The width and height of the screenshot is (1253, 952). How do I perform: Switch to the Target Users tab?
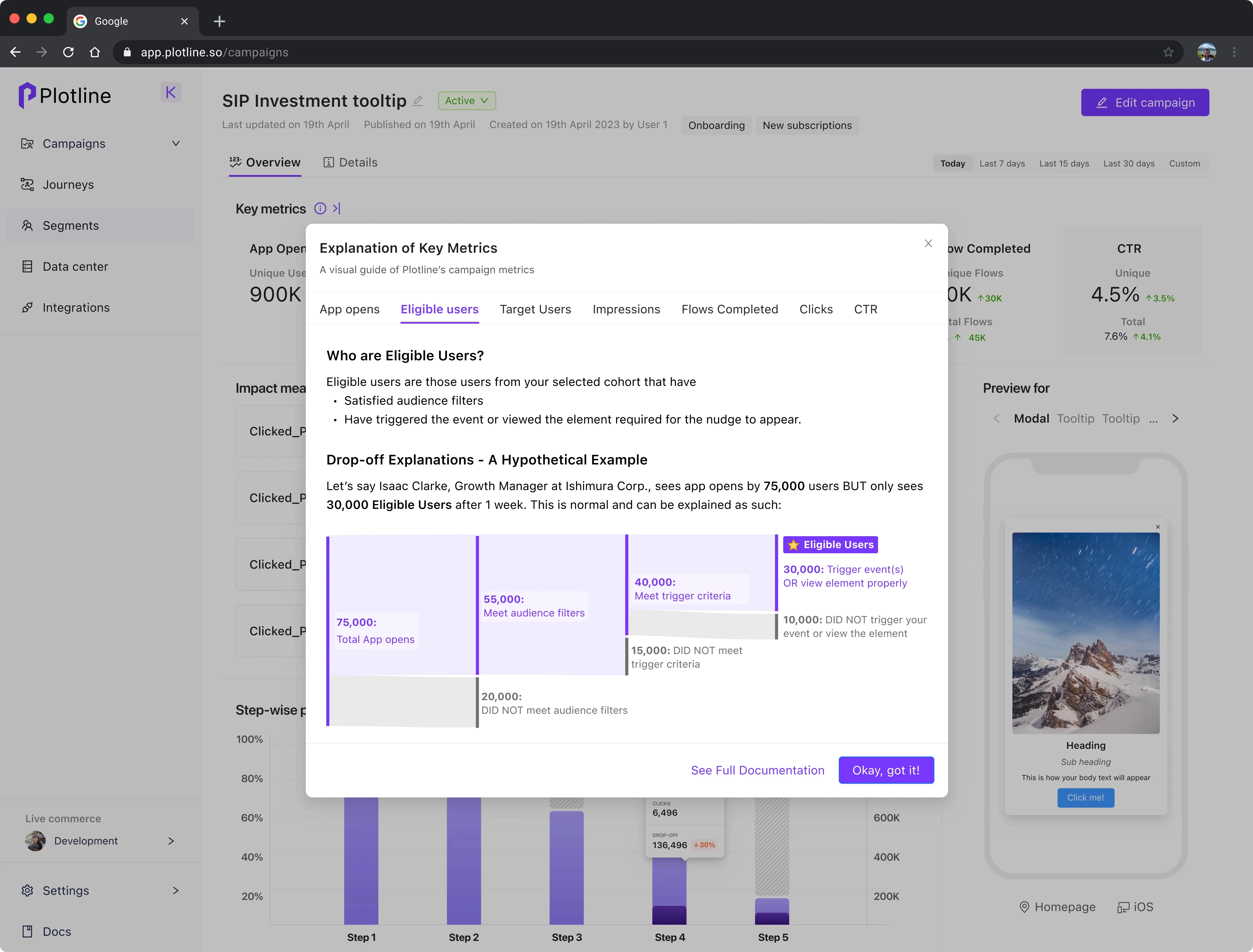coord(535,309)
